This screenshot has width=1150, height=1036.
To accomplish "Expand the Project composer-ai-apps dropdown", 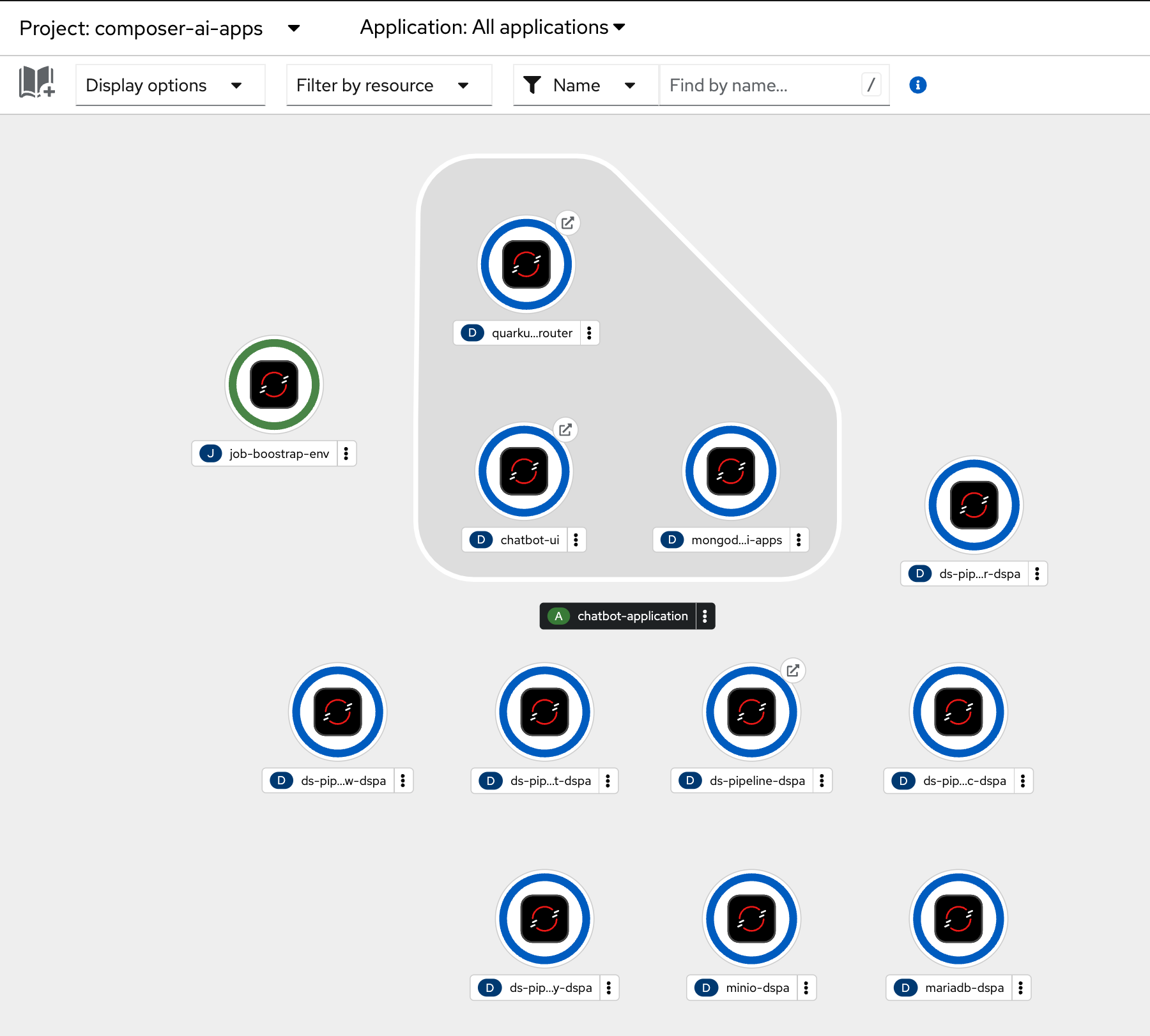I will (160, 28).
